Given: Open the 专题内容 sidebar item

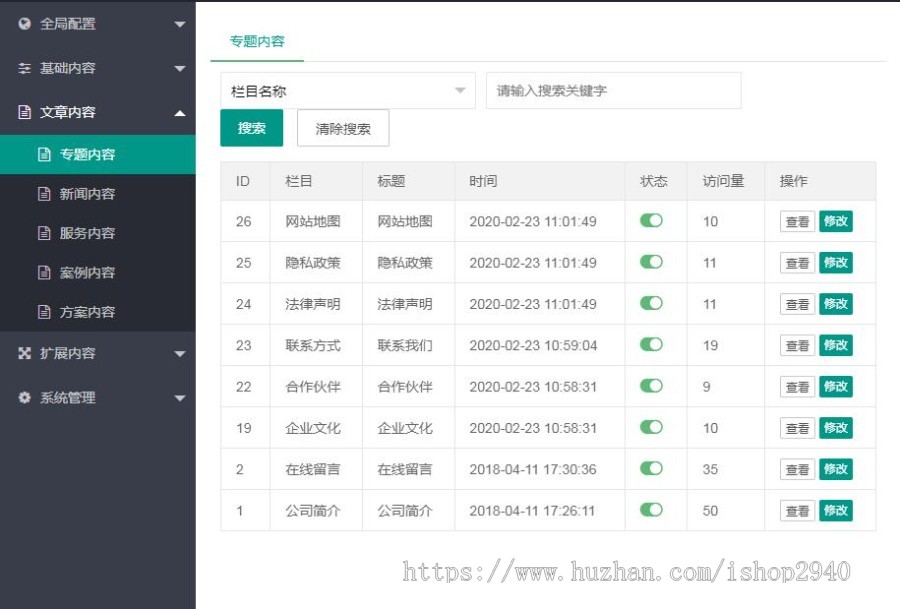Looking at the screenshot, I should [98, 154].
